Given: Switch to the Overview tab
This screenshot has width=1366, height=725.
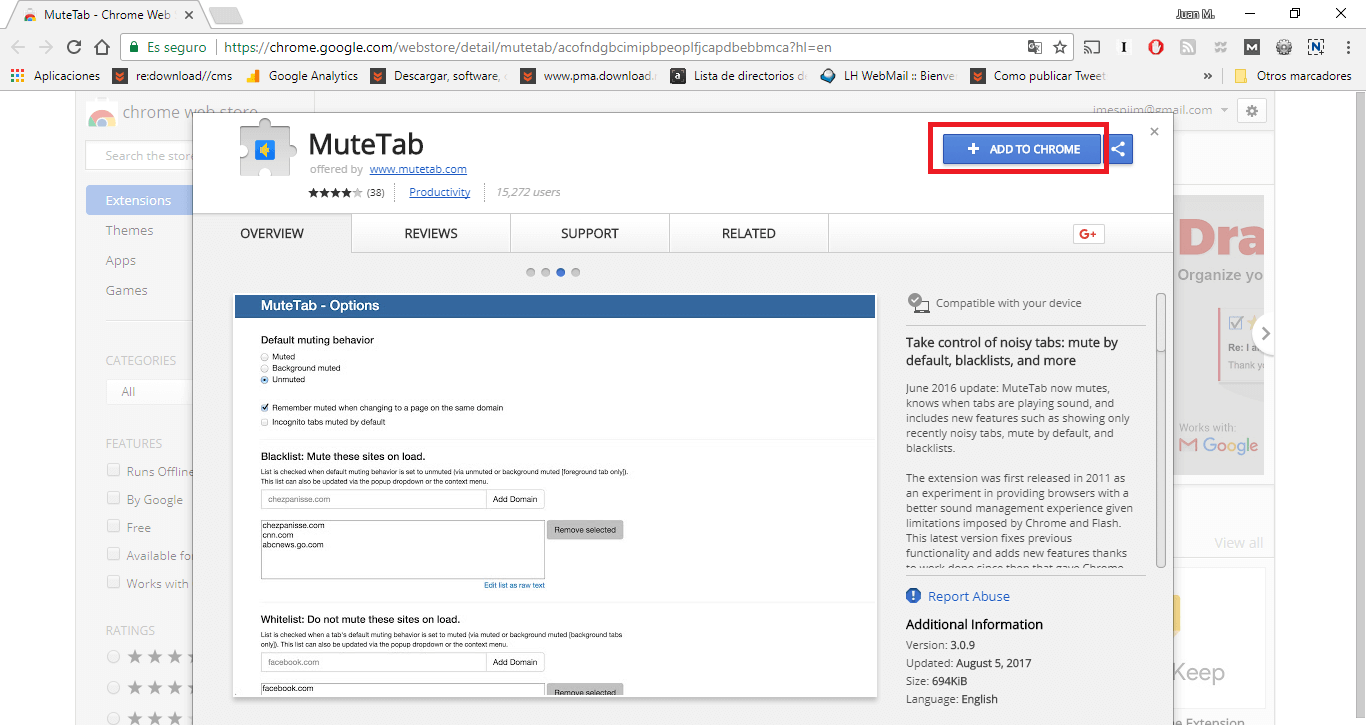Looking at the screenshot, I should click(272, 233).
